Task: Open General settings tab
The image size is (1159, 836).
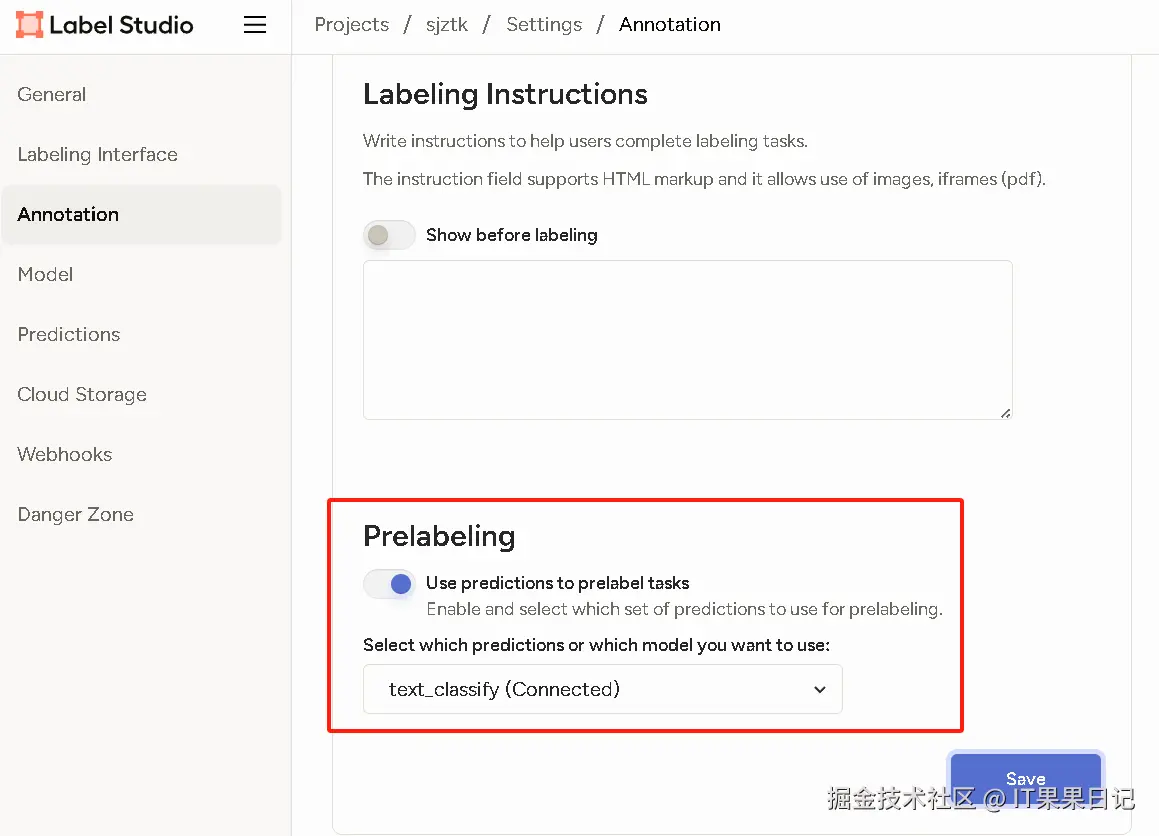Action: [x=52, y=95]
